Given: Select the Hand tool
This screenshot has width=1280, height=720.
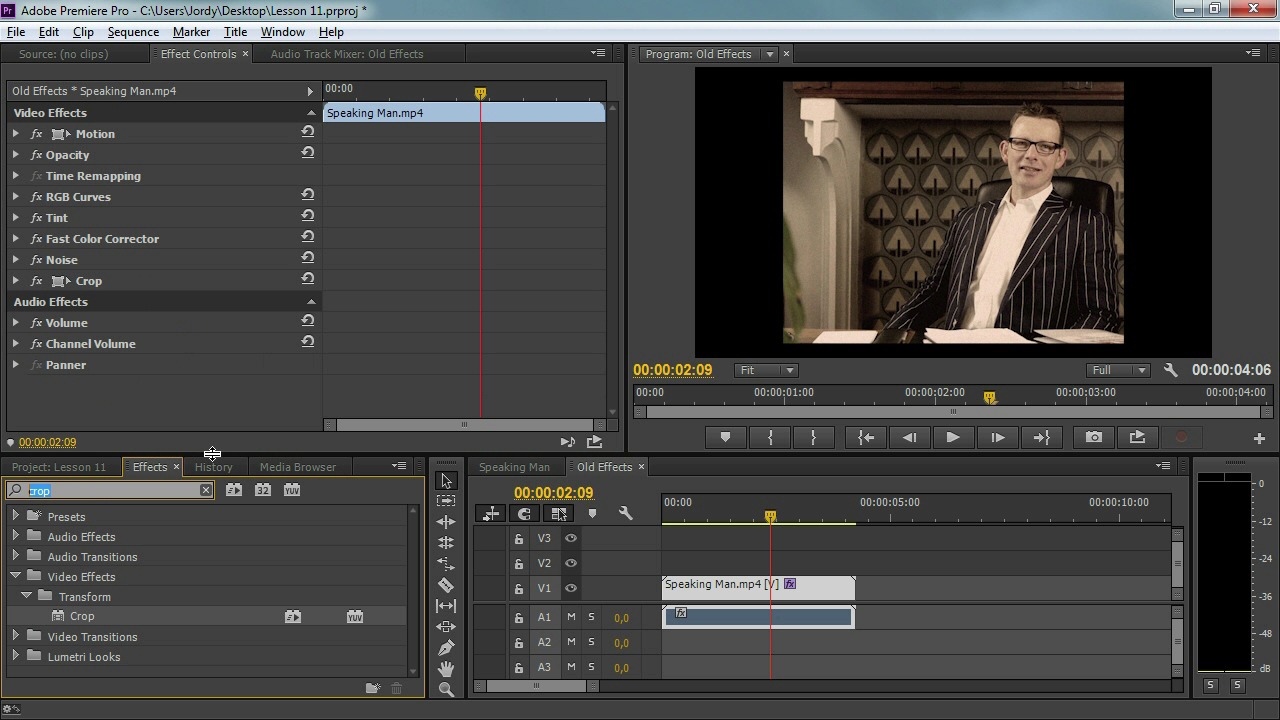Looking at the screenshot, I should (446, 668).
